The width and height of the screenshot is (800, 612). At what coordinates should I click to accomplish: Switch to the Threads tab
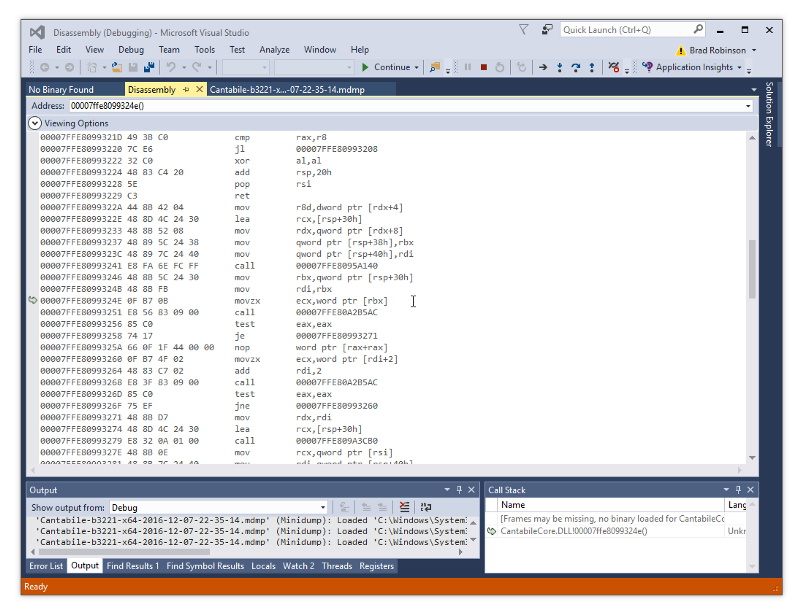click(x=337, y=566)
